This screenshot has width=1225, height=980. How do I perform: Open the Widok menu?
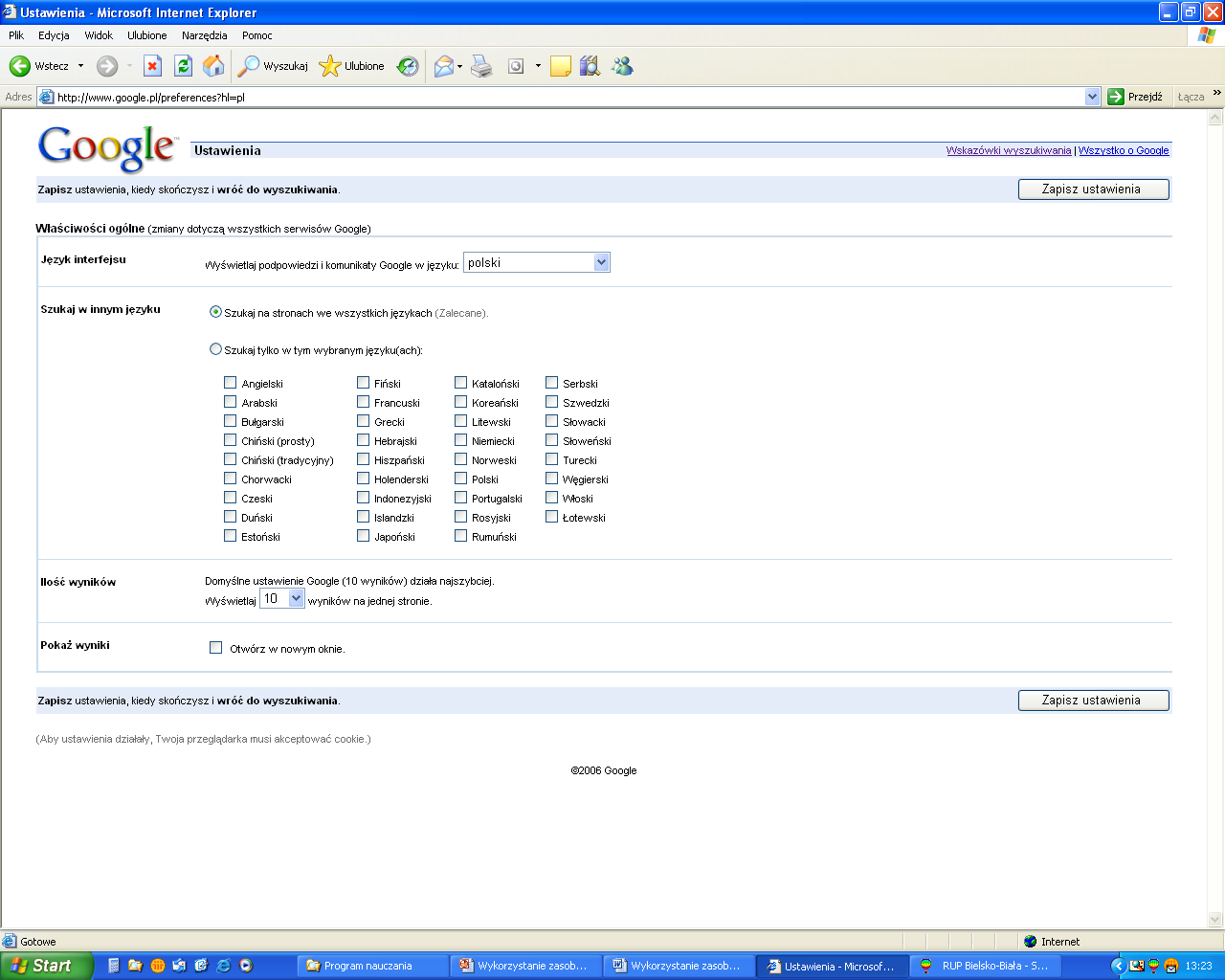[99, 35]
